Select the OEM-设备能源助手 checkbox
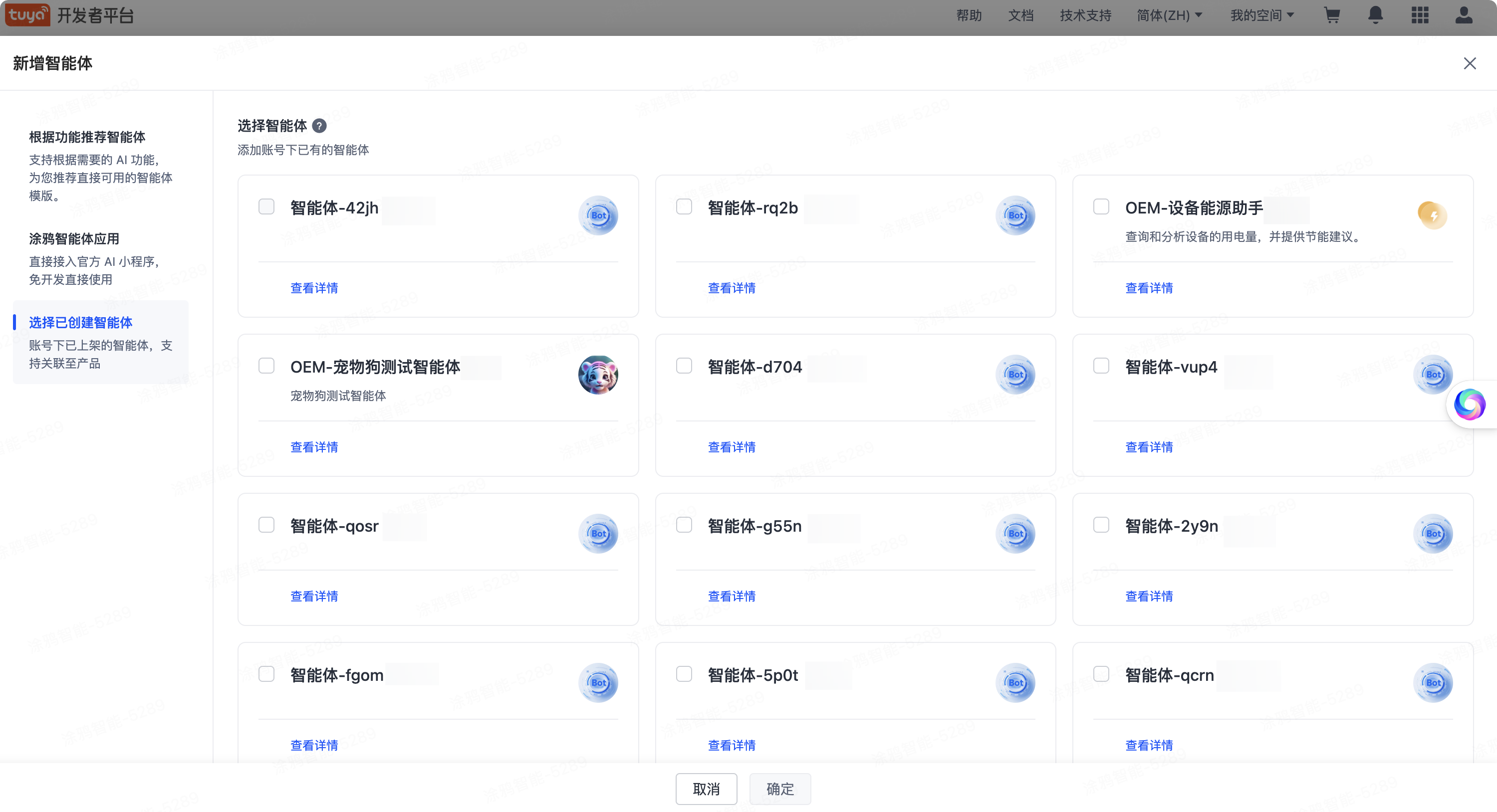 (x=1101, y=207)
